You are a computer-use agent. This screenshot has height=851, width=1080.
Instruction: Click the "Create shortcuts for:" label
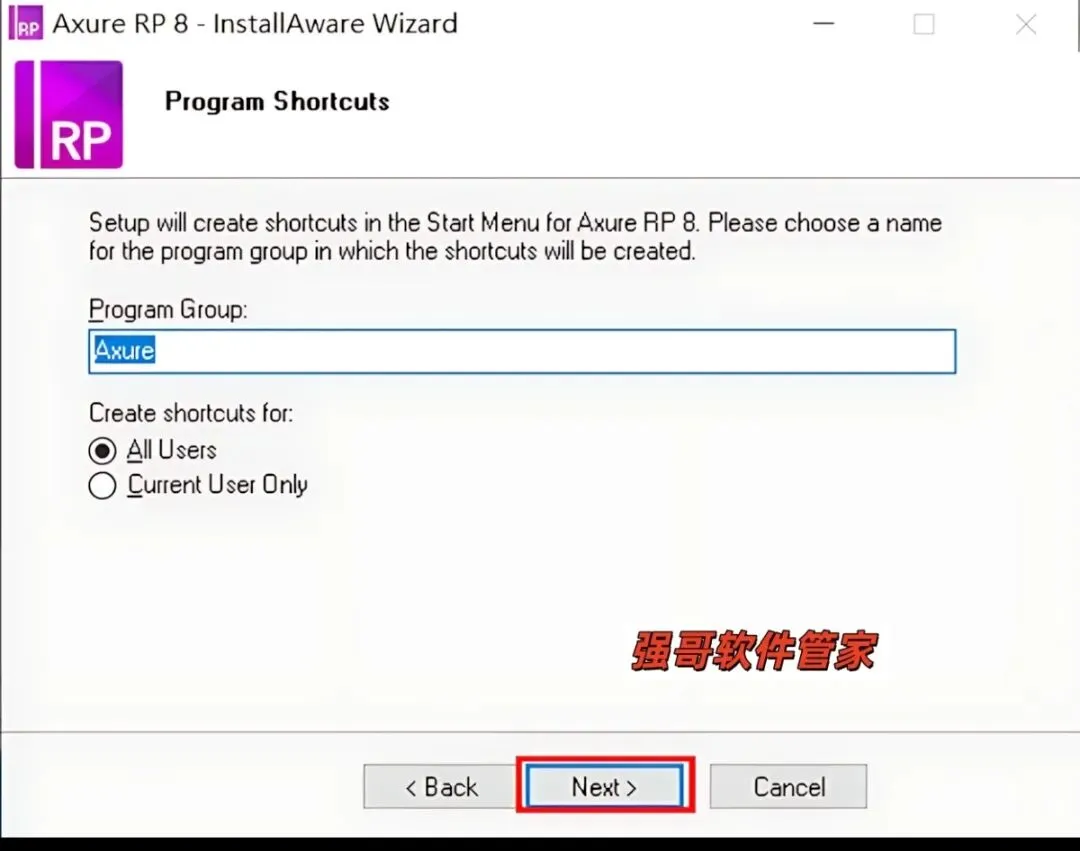point(191,413)
